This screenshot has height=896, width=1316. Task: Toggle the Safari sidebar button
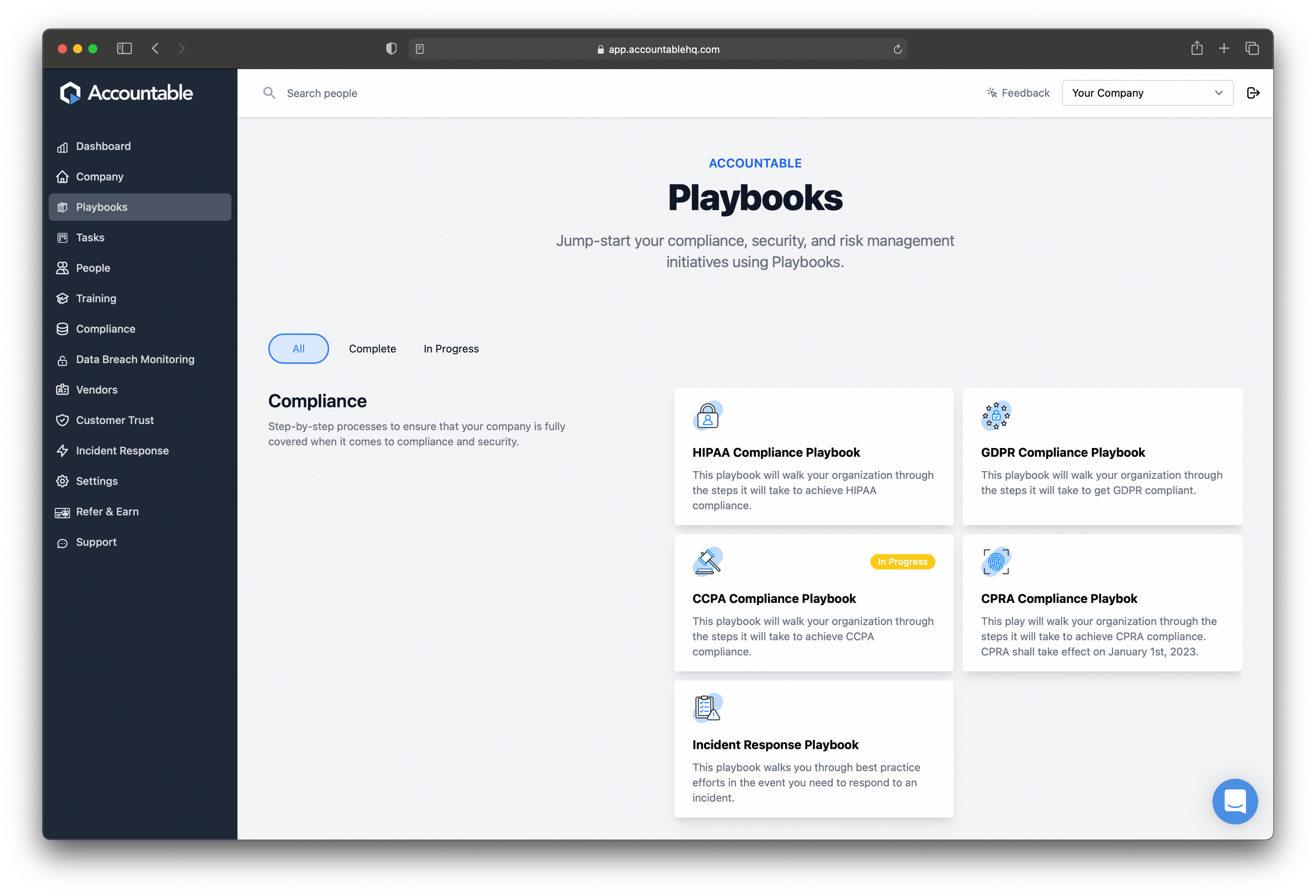(125, 49)
